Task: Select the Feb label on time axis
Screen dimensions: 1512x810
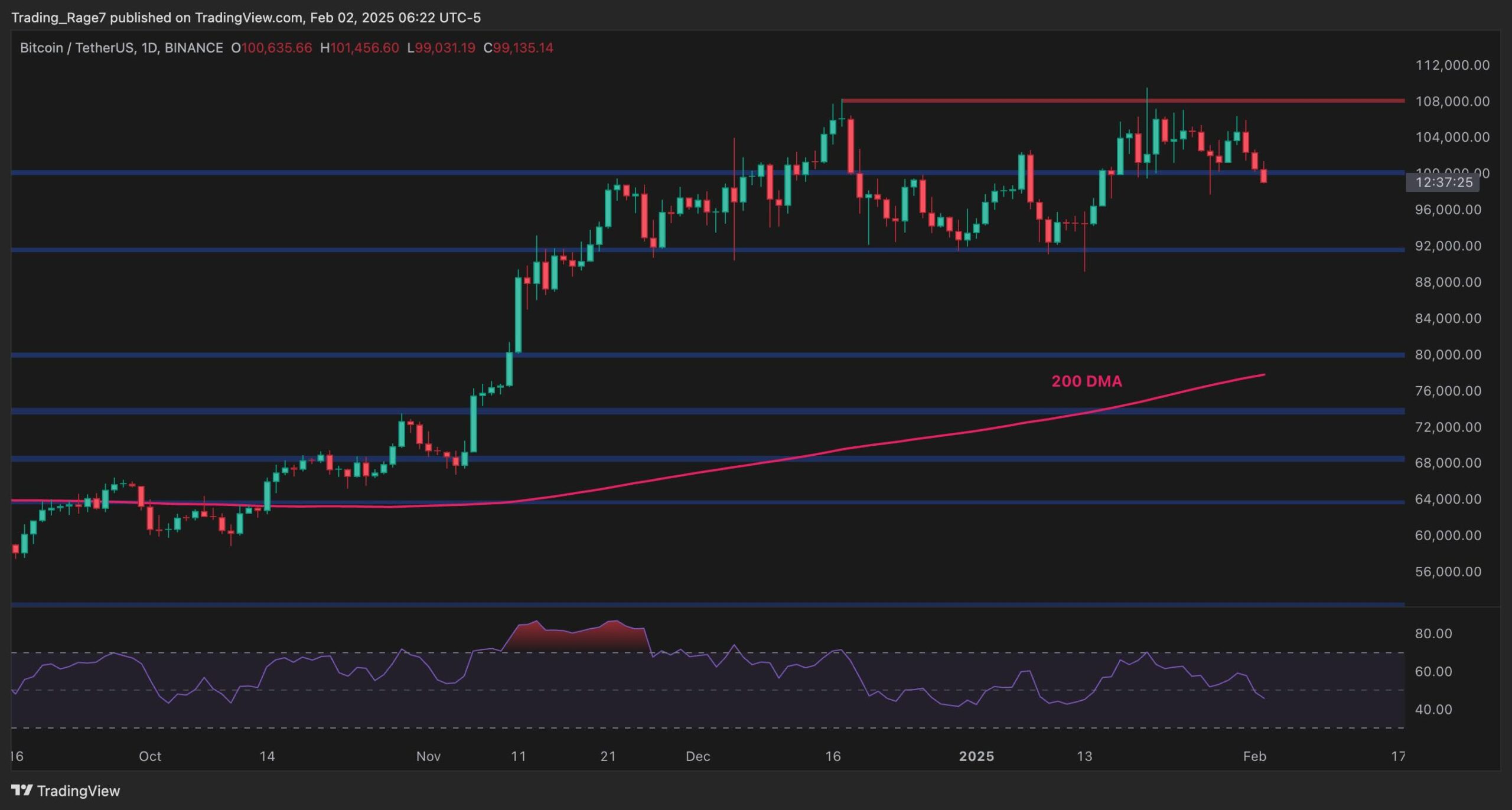Action: [1254, 756]
